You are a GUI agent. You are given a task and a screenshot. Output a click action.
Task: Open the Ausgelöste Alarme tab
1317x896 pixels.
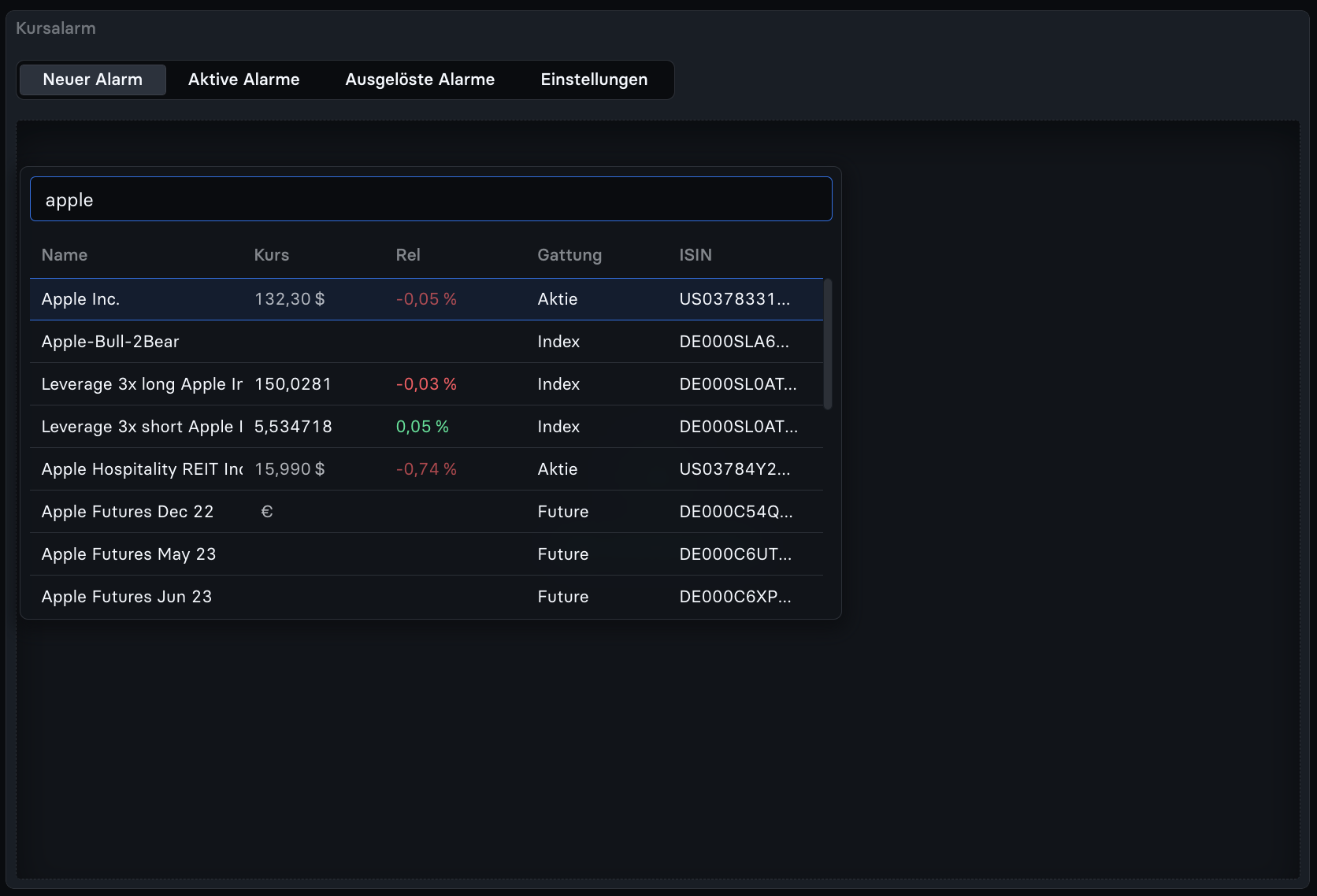point(420,80)
